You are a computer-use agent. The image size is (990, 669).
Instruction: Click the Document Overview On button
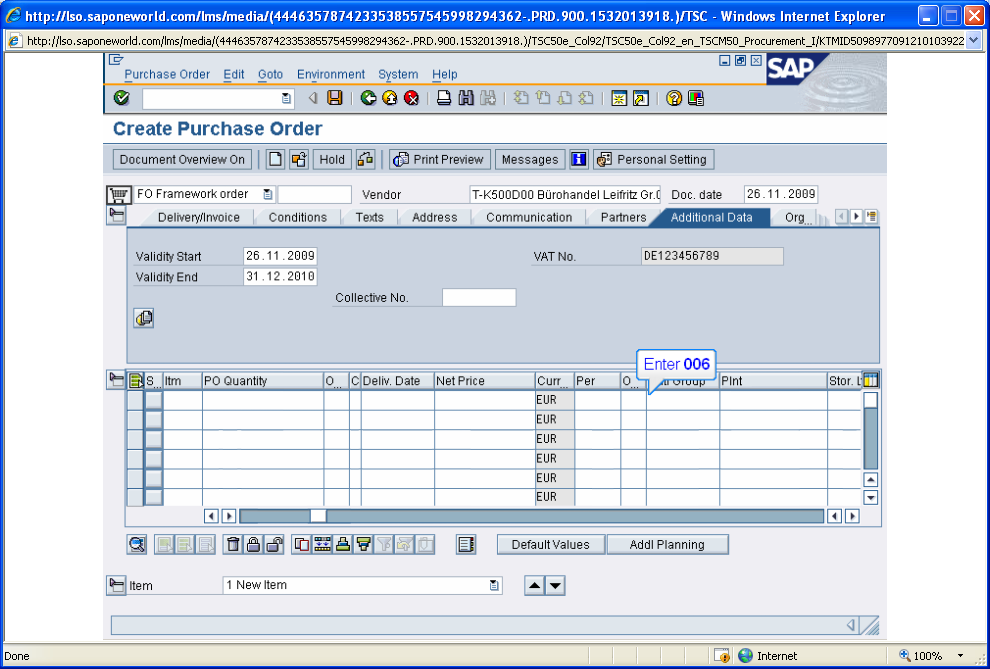(182, 160)
